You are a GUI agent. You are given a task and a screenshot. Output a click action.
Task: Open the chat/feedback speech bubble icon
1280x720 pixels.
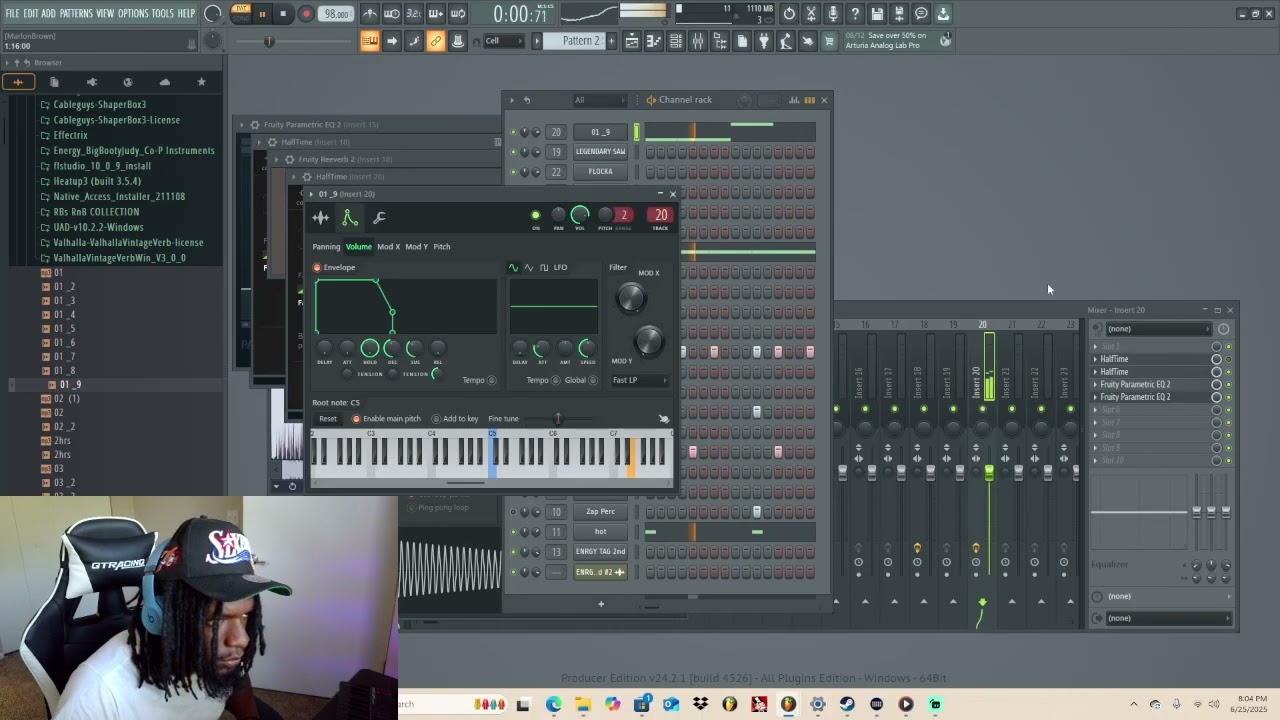921,14
